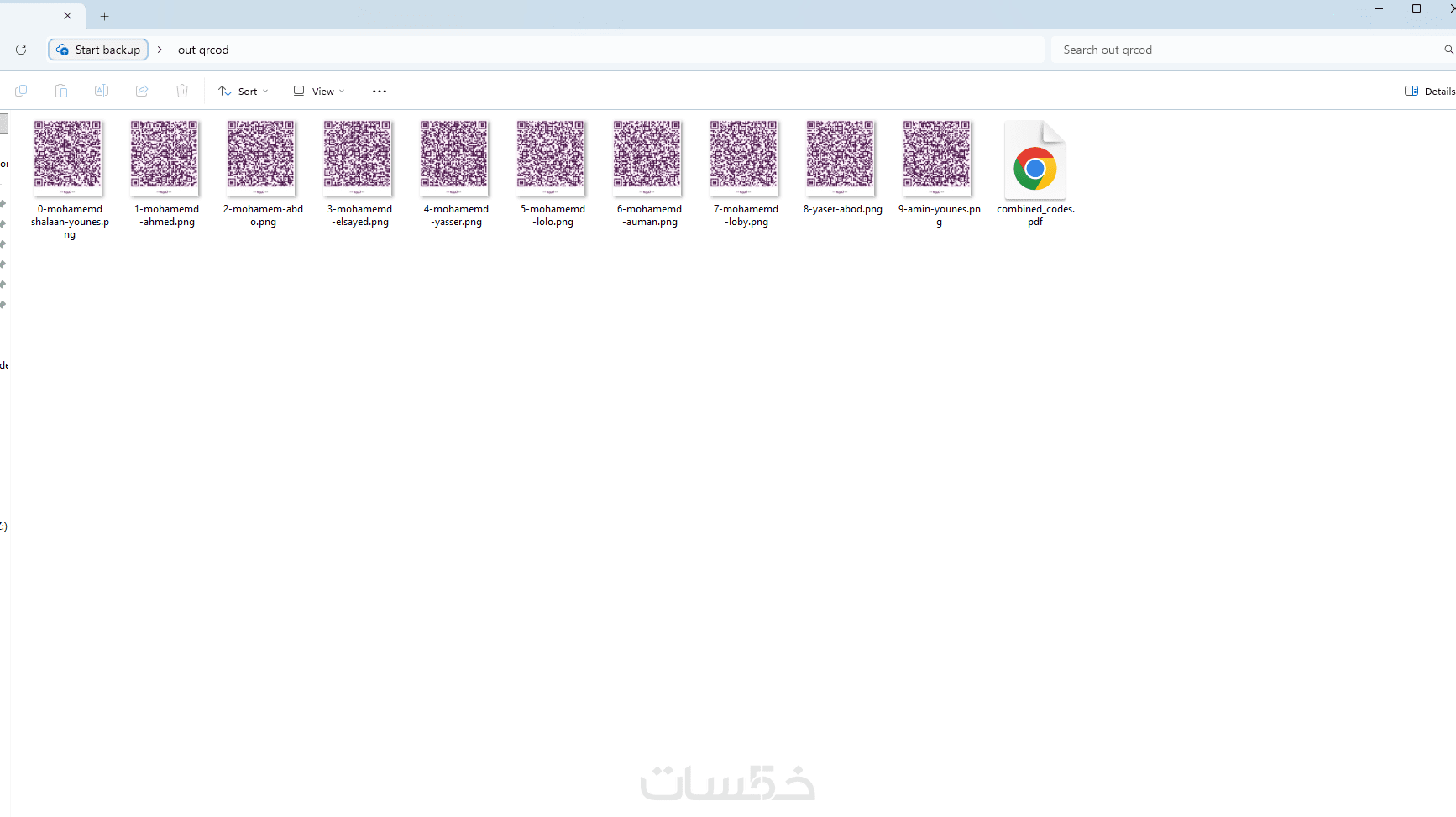Select the 4-mohamemd-yasser.png QR thumbnail

point(454,158)
